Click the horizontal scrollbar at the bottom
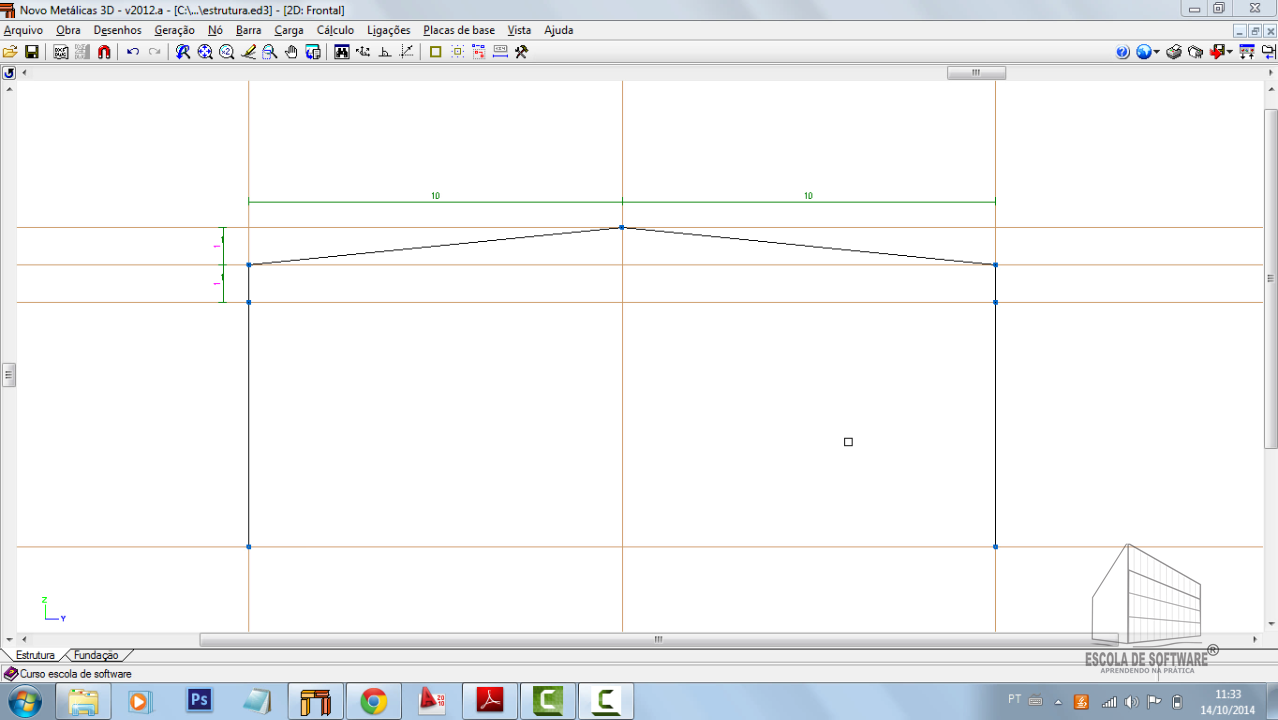 (x=658, y=639)
